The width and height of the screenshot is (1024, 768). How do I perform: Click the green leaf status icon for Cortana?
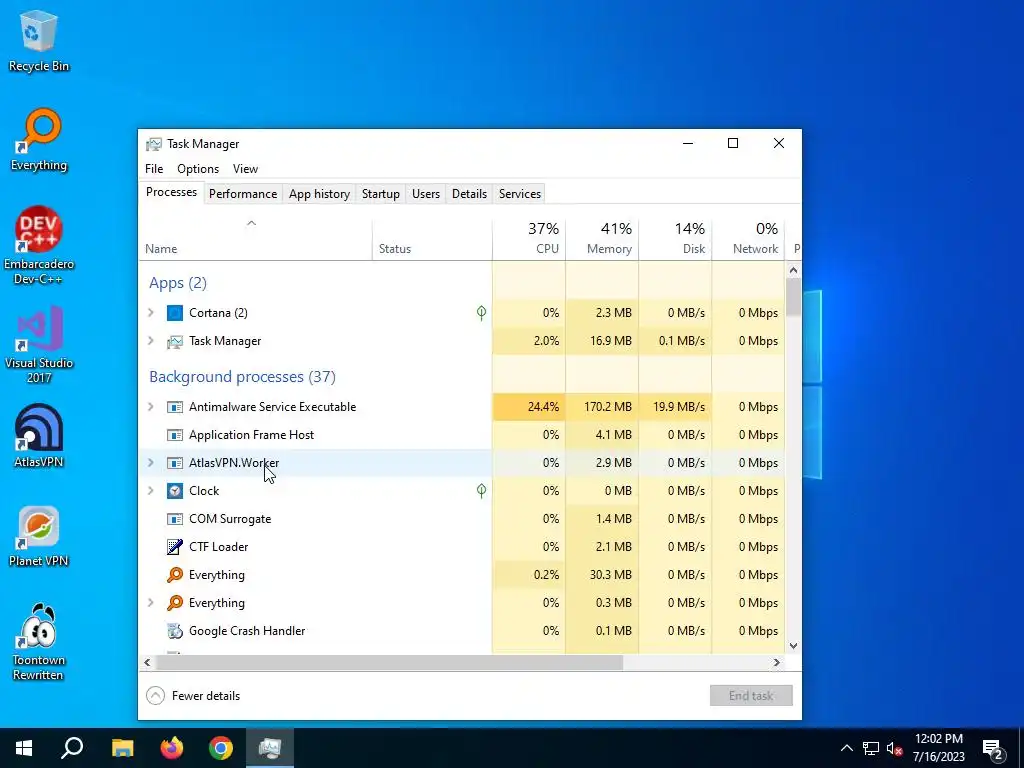point(481,313)
